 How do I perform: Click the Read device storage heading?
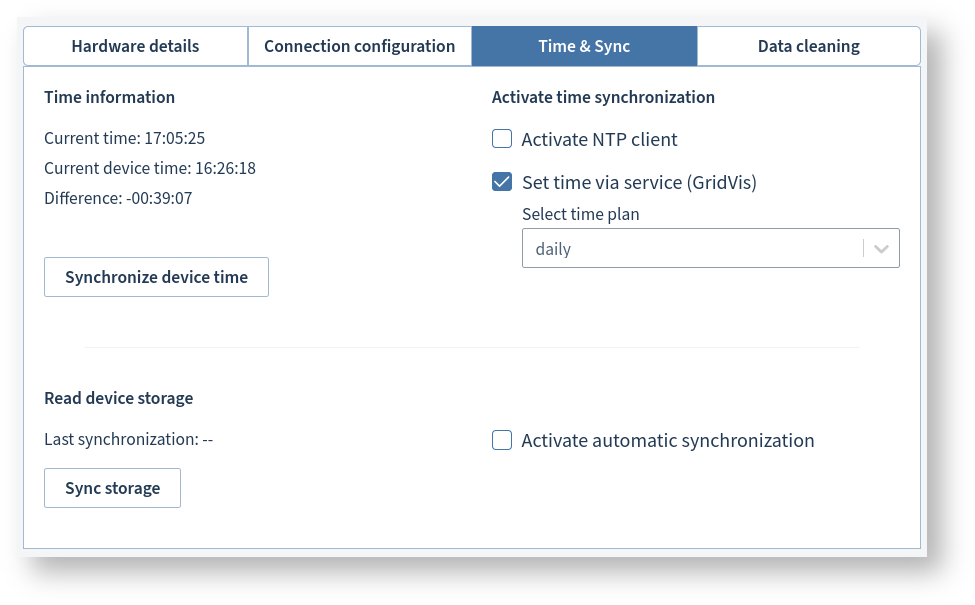pos(118,398)
